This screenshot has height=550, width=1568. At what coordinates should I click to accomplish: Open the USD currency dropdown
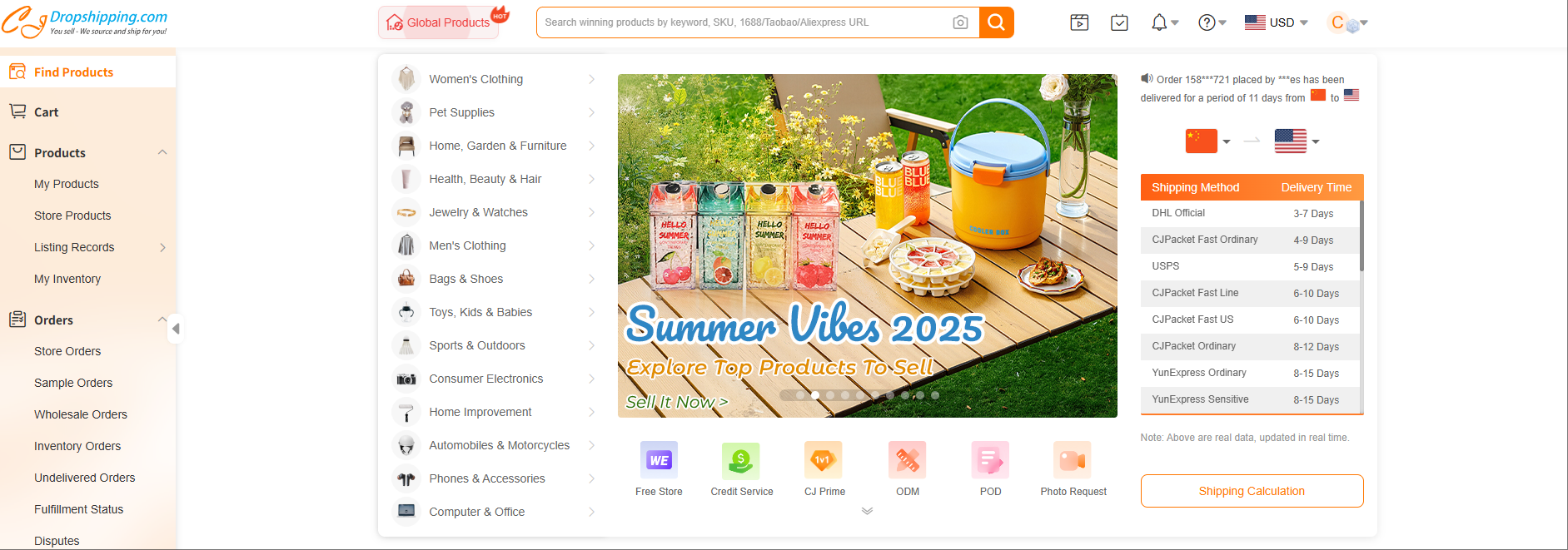(x=1277, y=22)
